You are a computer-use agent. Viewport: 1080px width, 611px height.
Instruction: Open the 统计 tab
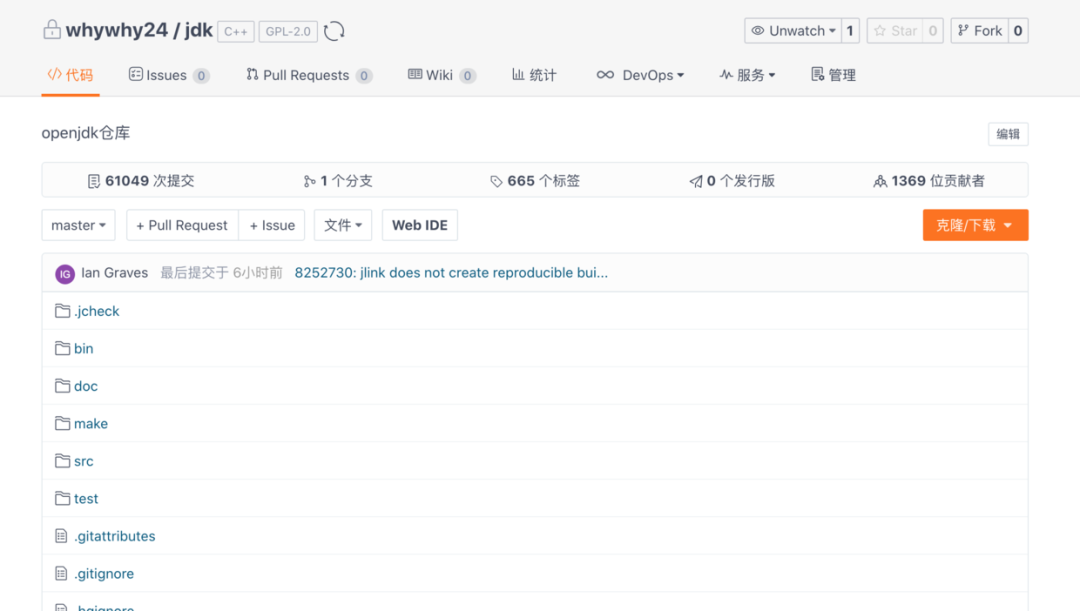tap(534, 75)
